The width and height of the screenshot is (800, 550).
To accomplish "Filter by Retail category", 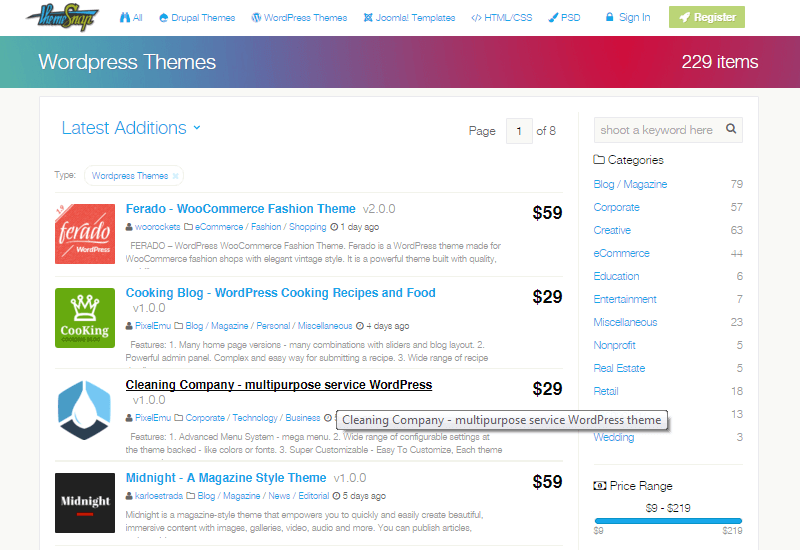I will pyautogui.click(x=606, y=391).
